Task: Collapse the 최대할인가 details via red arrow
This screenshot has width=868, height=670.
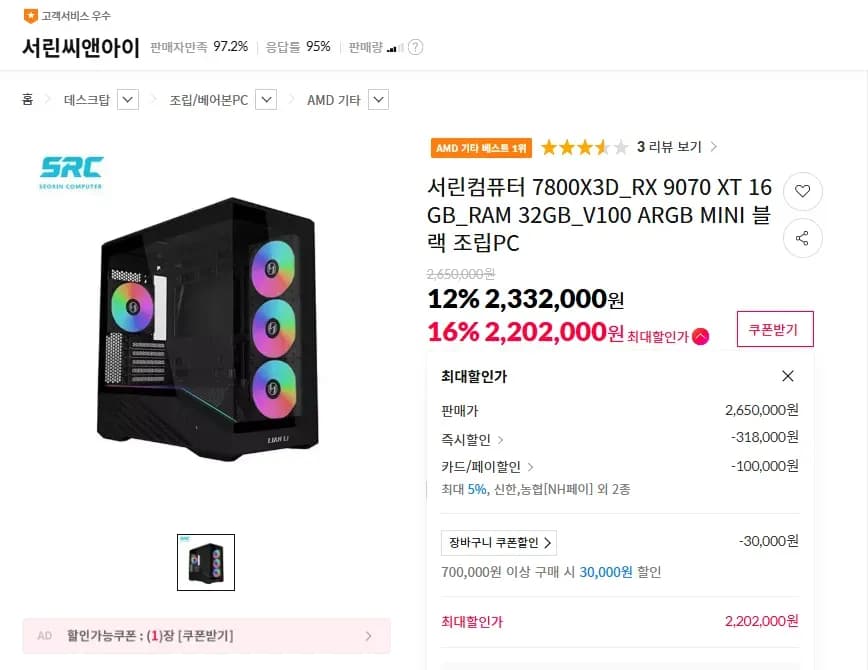Action: tap(699, 336)
